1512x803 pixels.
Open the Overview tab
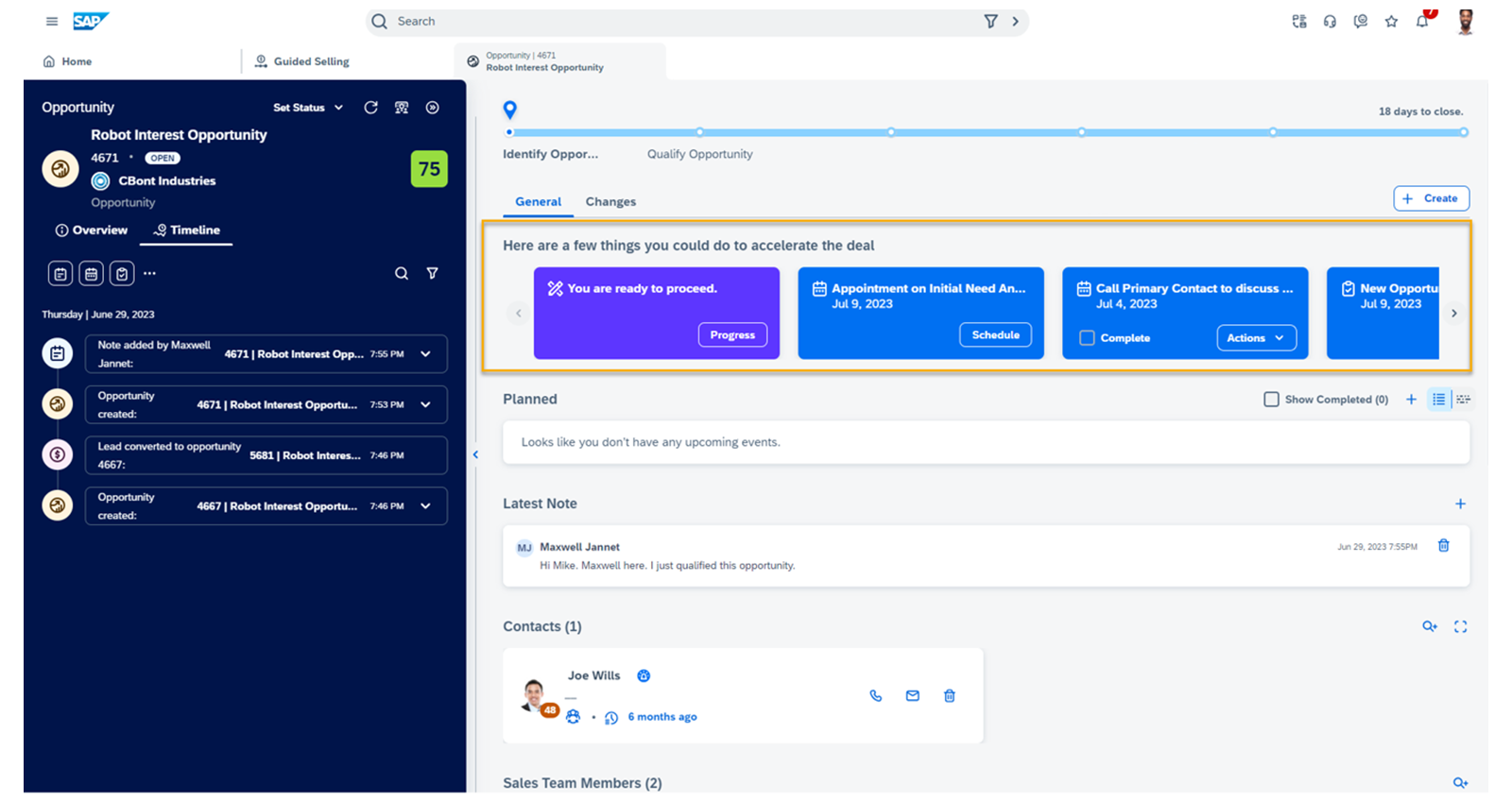tap(92, 231)
